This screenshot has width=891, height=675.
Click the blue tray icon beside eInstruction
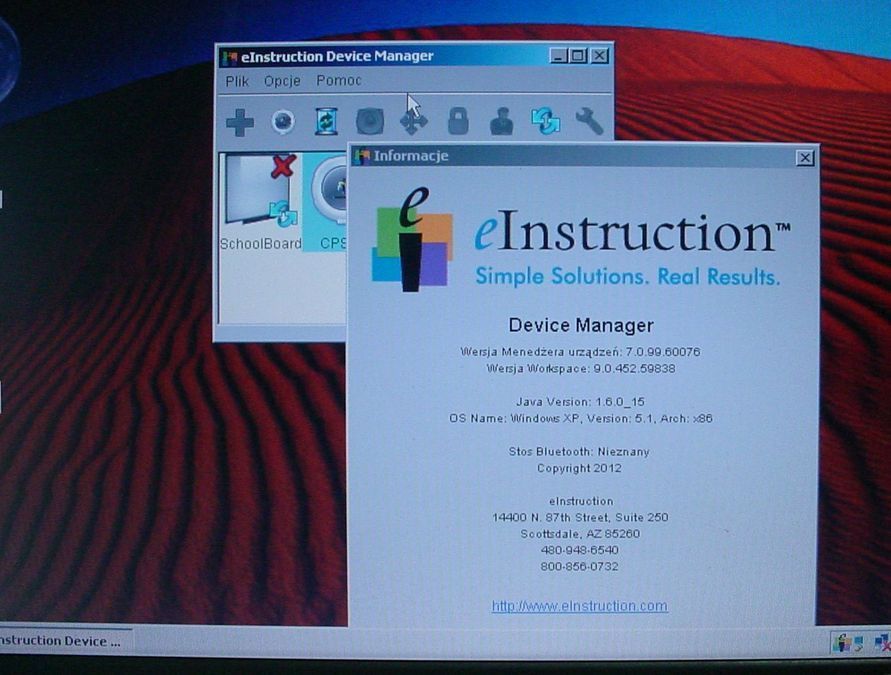(x=859, y=643)
